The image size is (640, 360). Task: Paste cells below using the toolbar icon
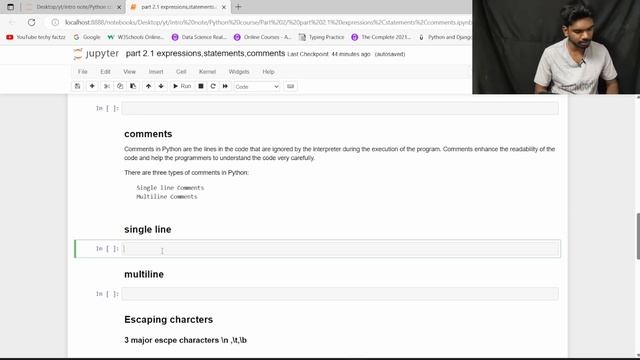coord(133,87)
